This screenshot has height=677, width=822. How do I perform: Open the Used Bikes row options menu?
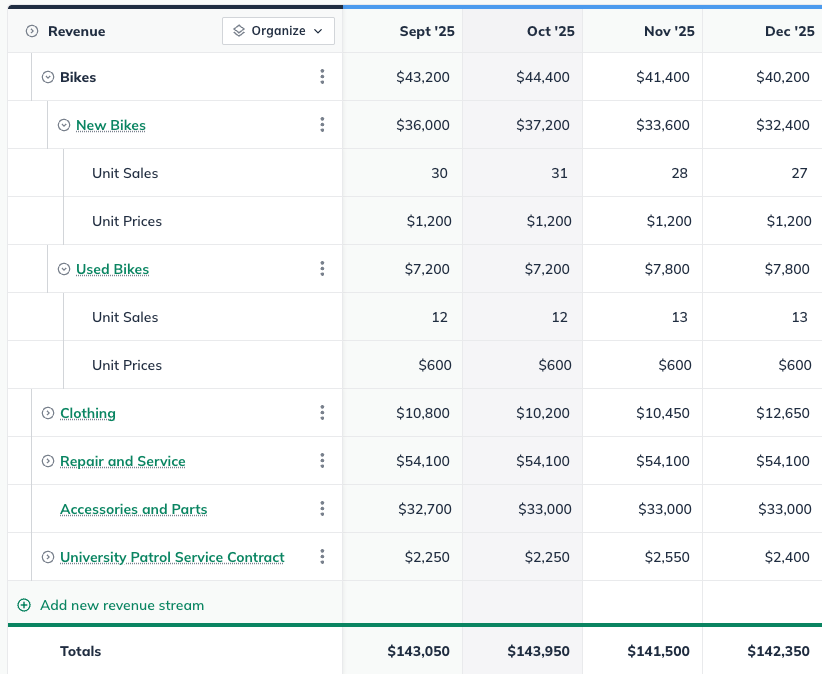click(322, 269)
